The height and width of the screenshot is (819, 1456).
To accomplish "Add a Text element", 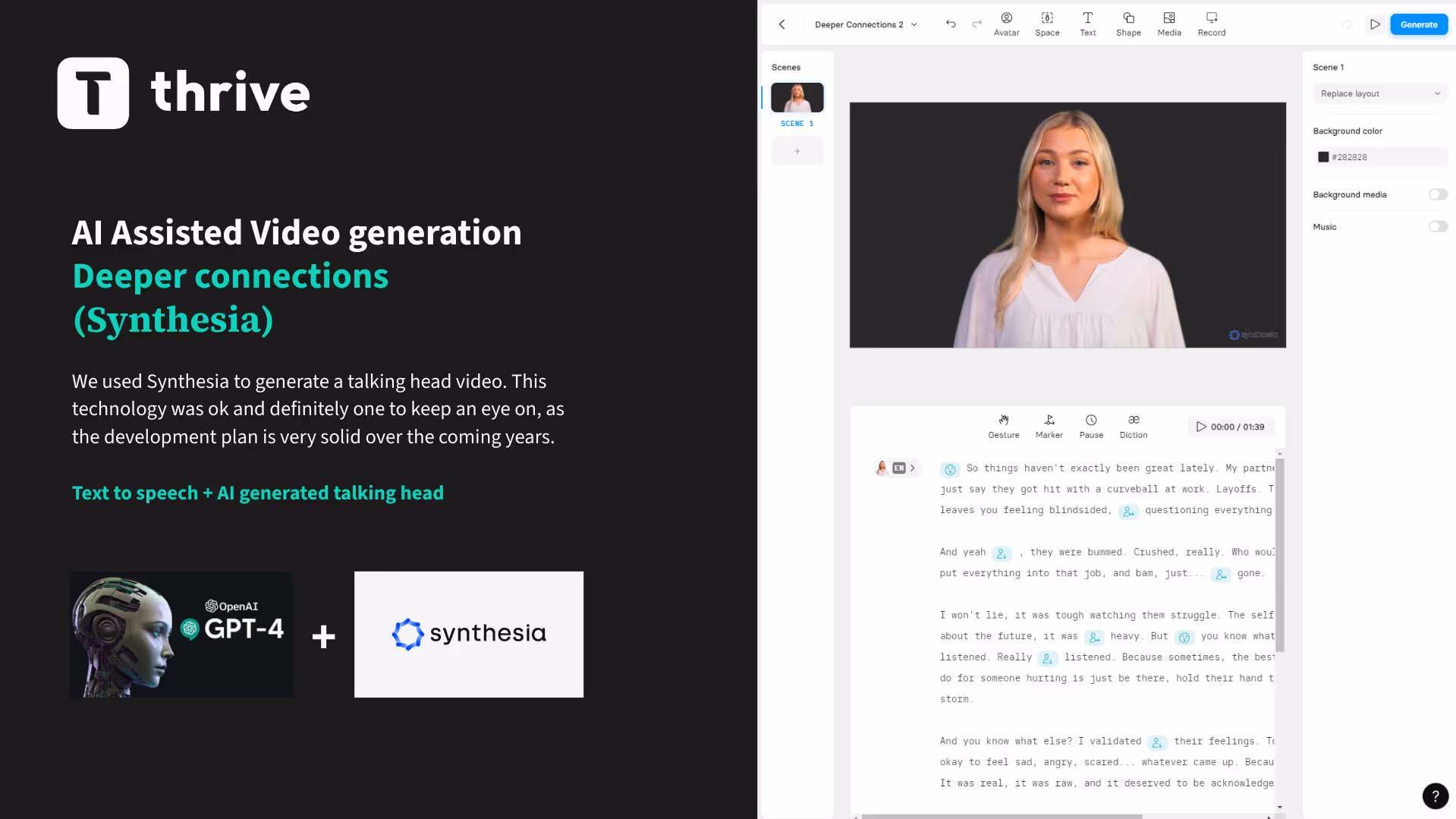I will (1087, 24).
